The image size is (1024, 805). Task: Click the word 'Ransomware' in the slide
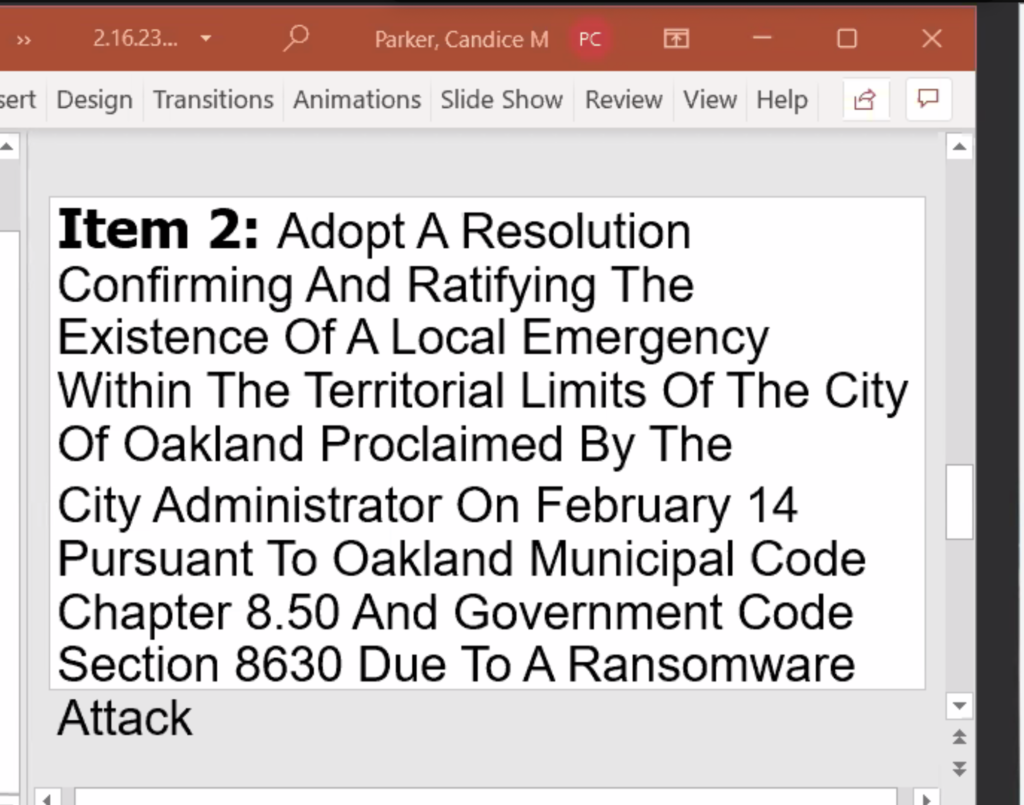click(711, 665)
